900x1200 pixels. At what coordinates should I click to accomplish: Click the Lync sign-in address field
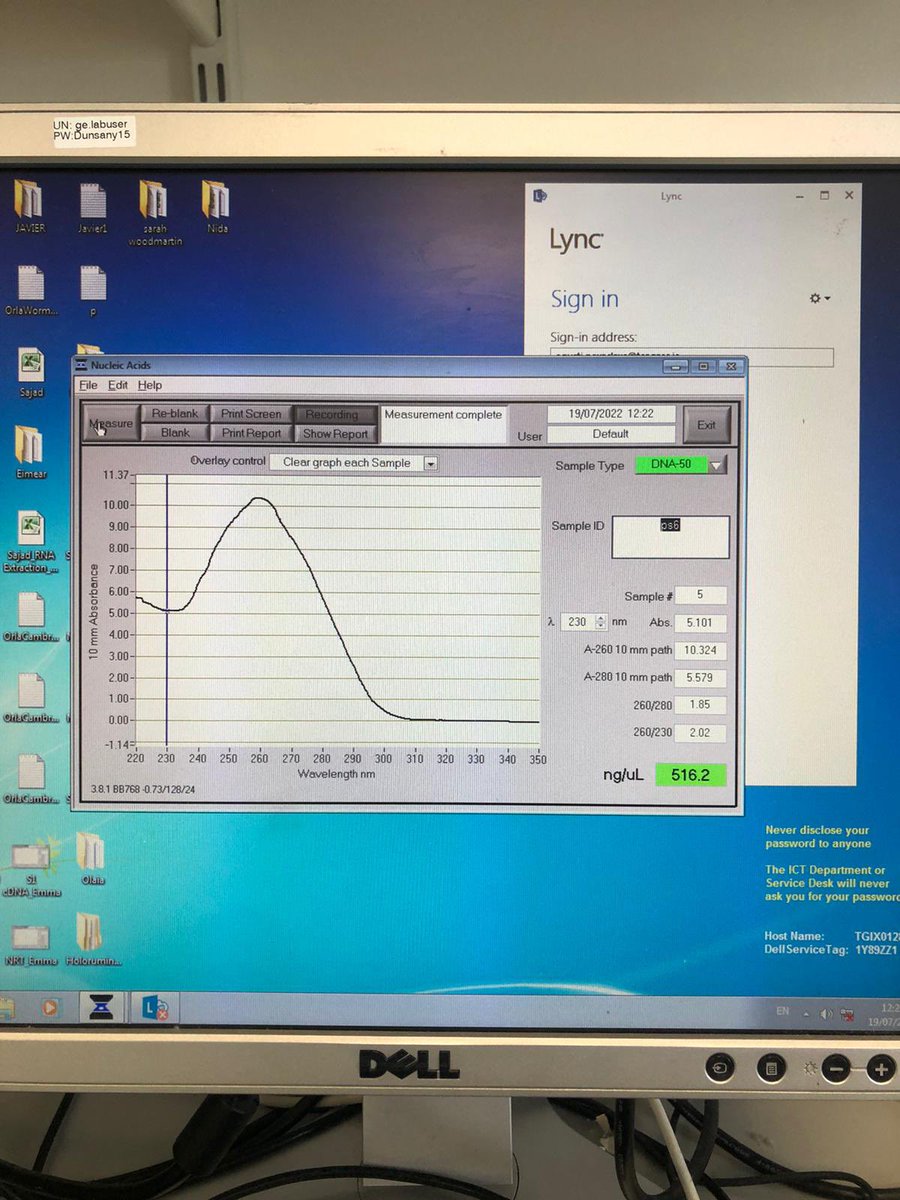click(692, 356)
